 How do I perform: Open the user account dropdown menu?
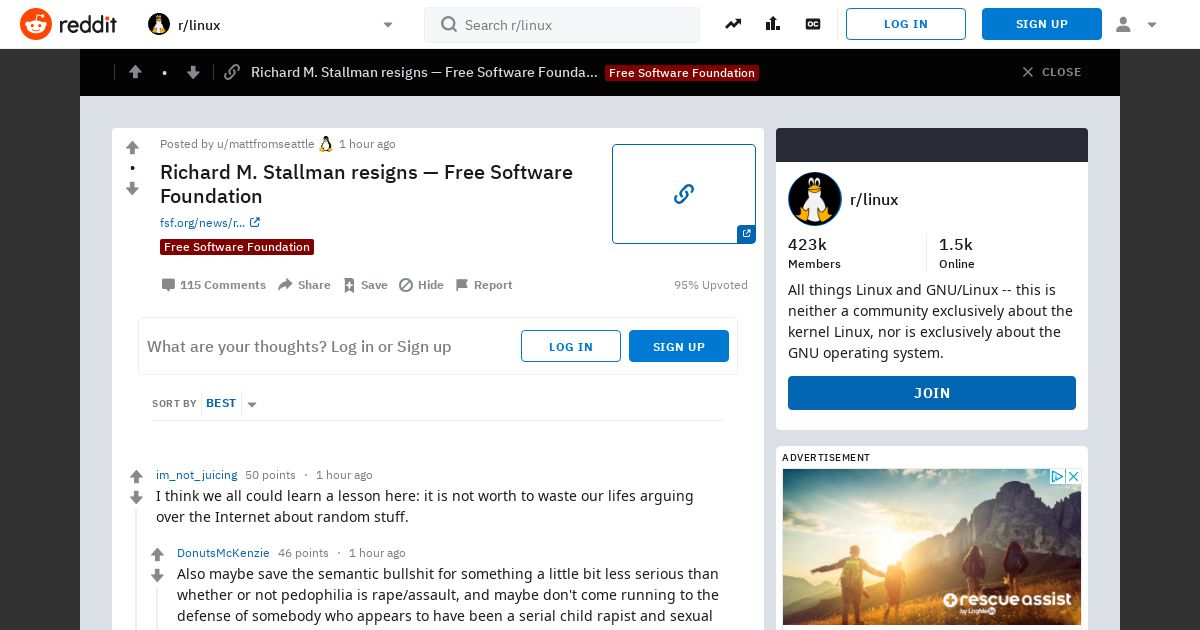pos(1136,24)
